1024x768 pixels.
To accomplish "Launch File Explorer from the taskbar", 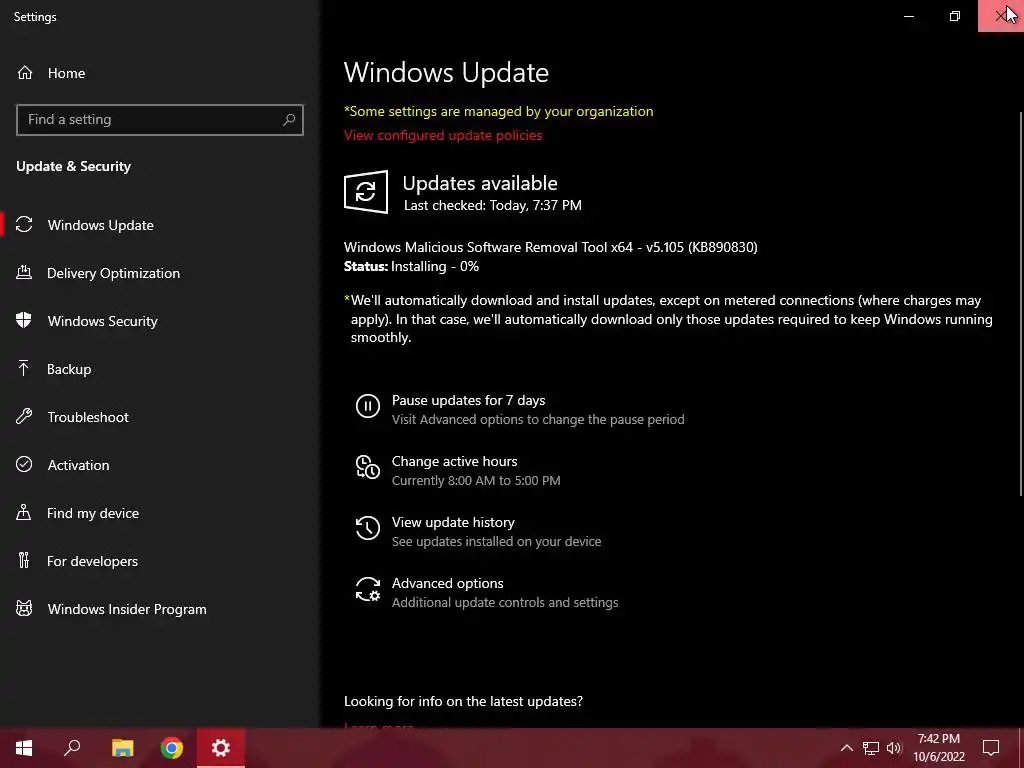I will (122, 748).
